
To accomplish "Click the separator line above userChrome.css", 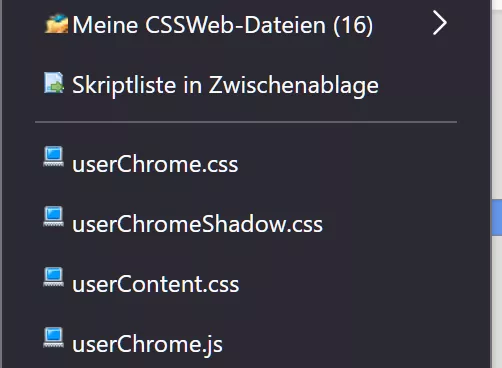I will (246, 122).
